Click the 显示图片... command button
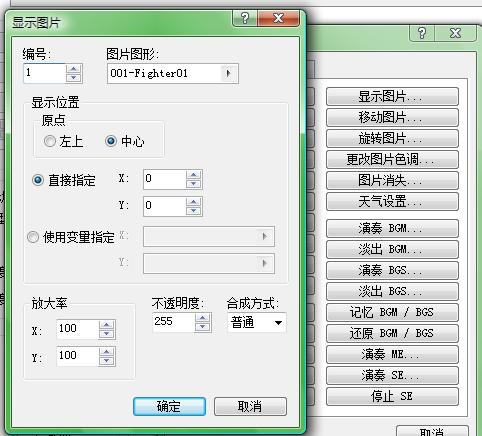The image size is (482, 436). [x=392, y=97]
